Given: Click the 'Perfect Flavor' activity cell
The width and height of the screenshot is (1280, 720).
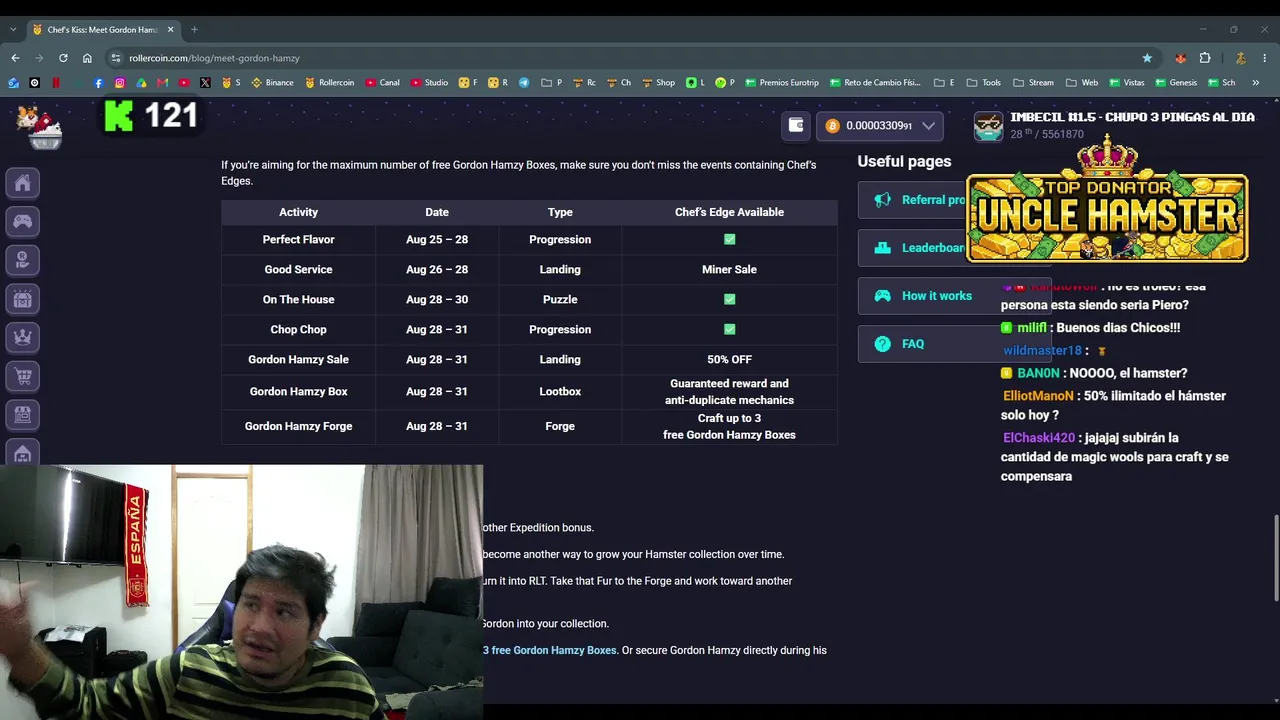Looking at the screenshot, I should tap(298, 240).
